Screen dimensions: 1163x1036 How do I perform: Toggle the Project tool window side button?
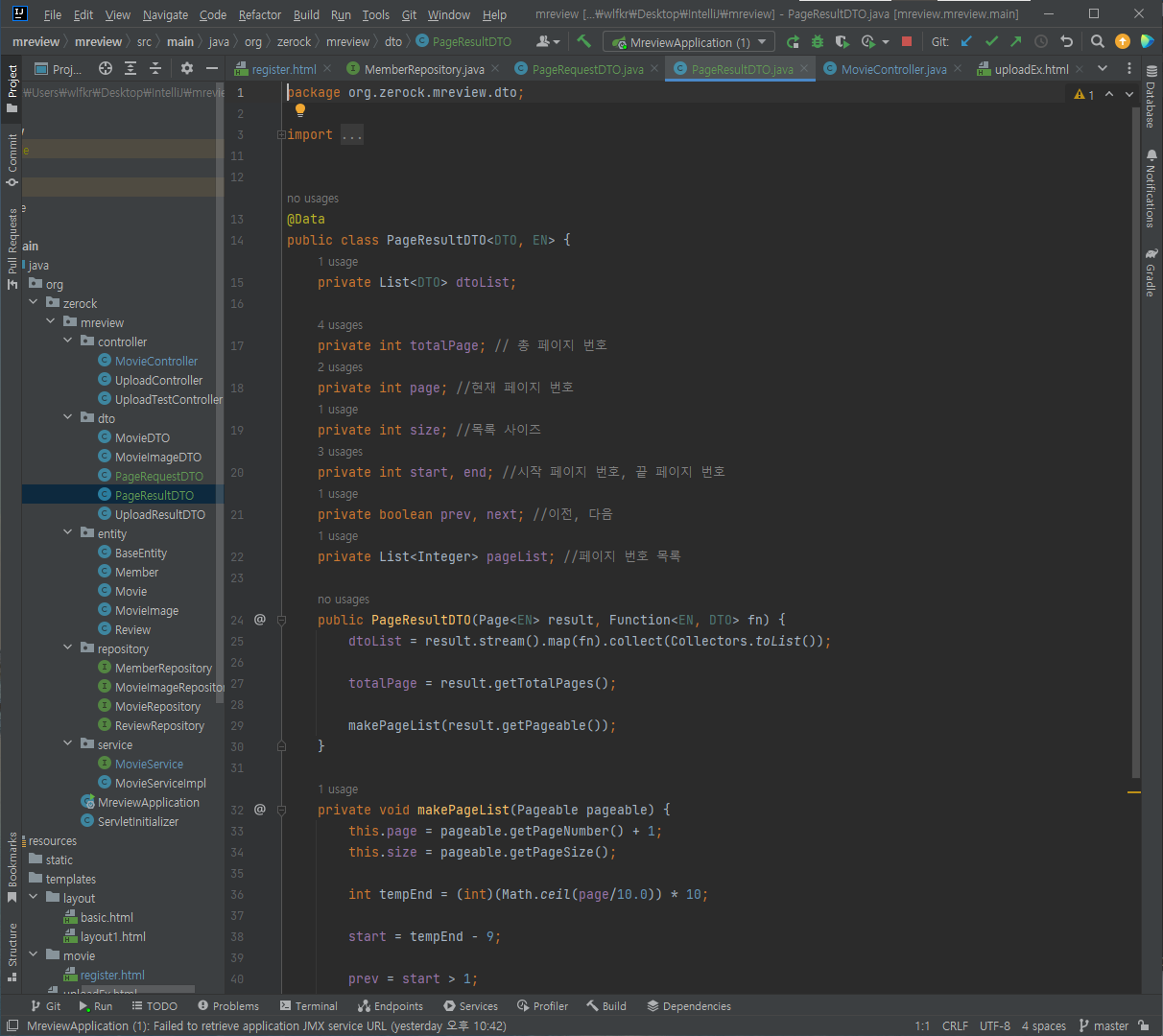[x=12, y=88]
